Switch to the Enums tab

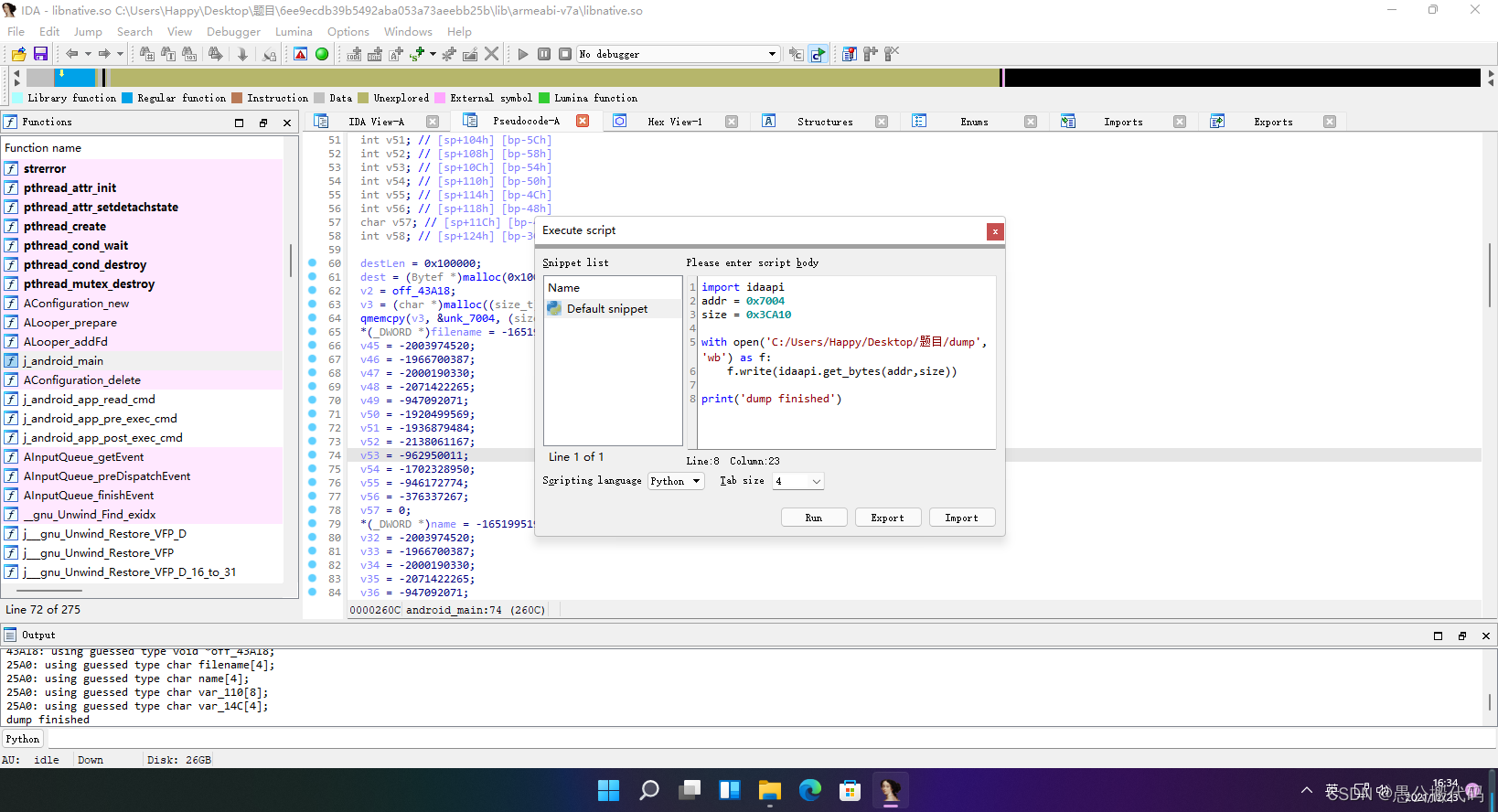974,122
